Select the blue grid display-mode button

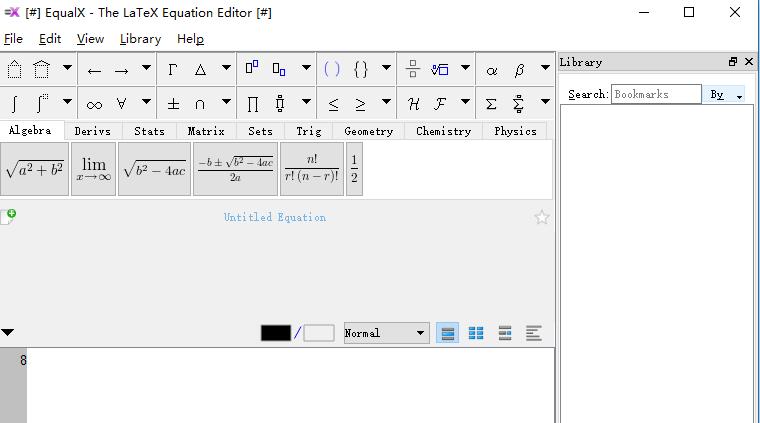tap(476, 333)
